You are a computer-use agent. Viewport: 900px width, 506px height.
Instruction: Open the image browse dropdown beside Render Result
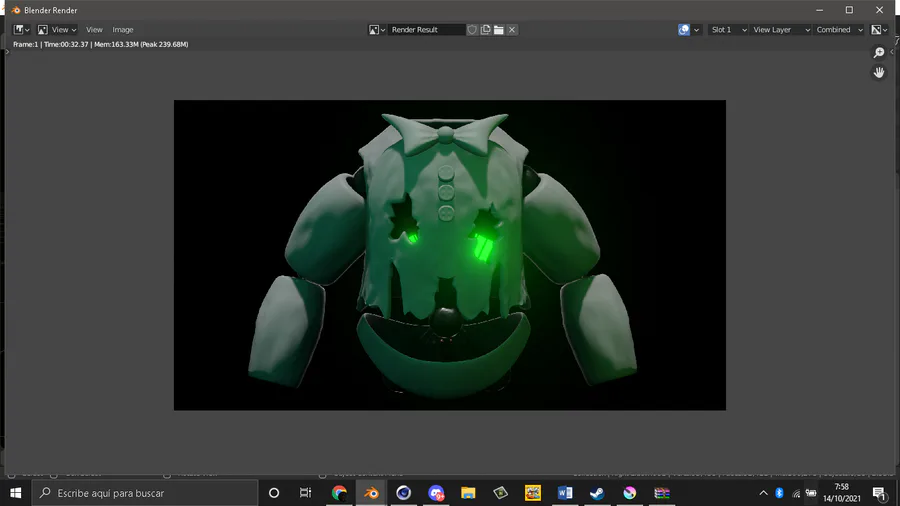(x=377, y=30)
